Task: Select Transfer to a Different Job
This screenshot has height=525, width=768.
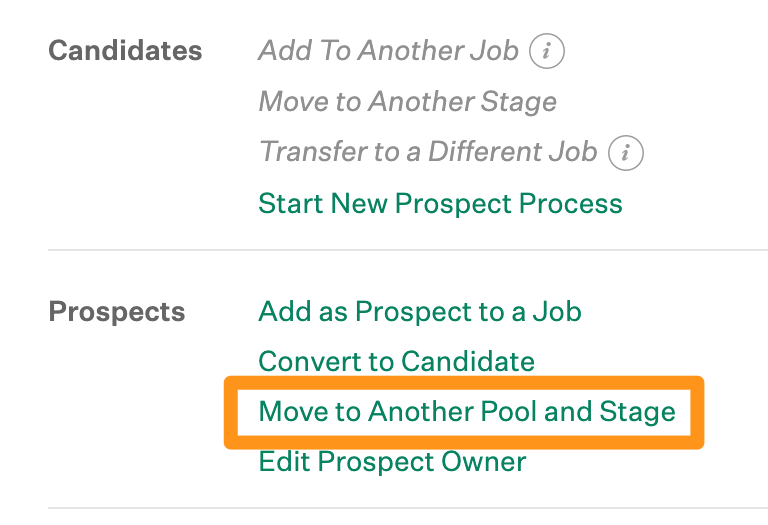Action: pyautogui.click(x=428, y=151)
